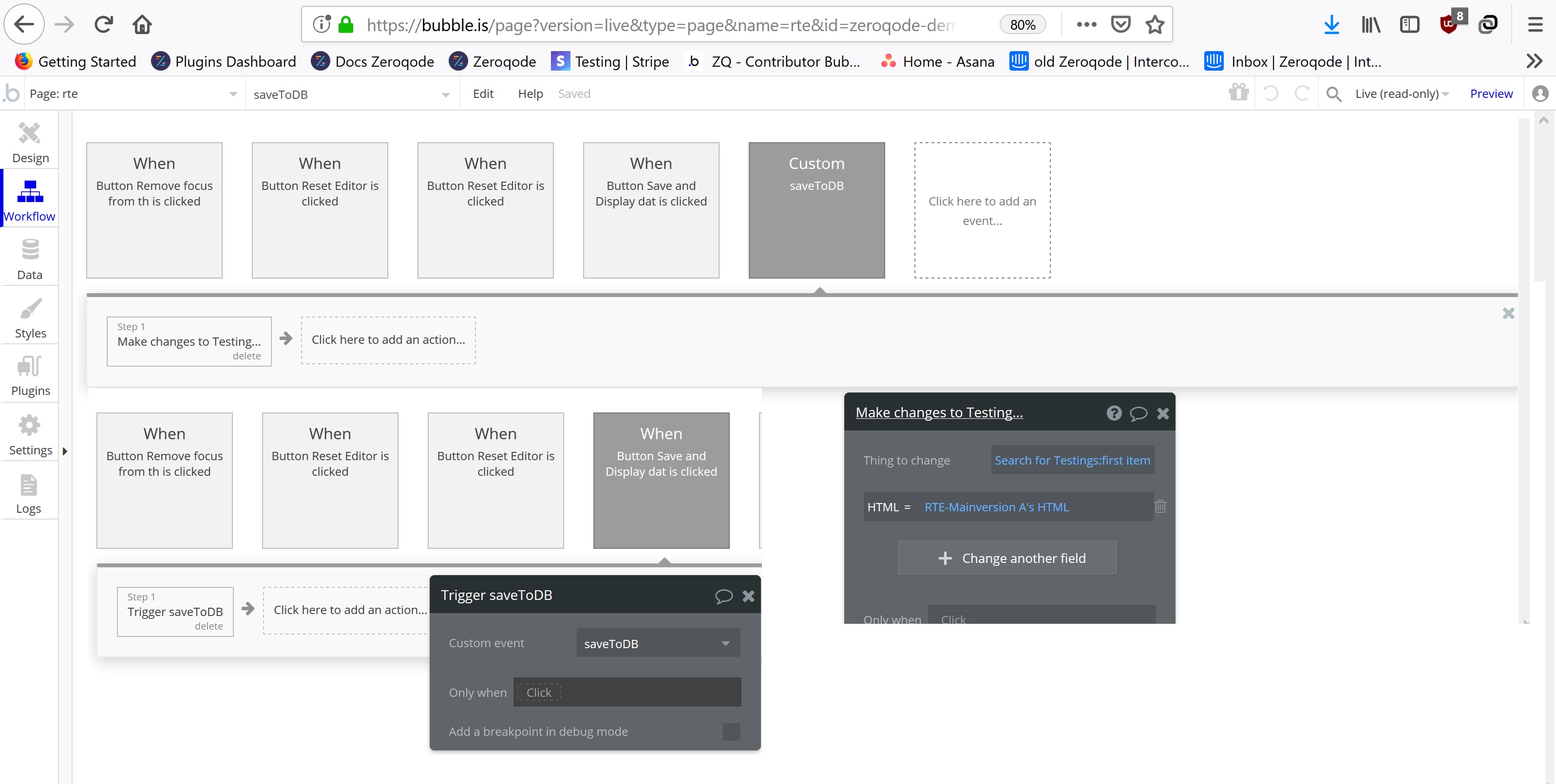This screenshot has width=1556, height=784.
Task: Open the Edit menu
Action: click(483, 93)
